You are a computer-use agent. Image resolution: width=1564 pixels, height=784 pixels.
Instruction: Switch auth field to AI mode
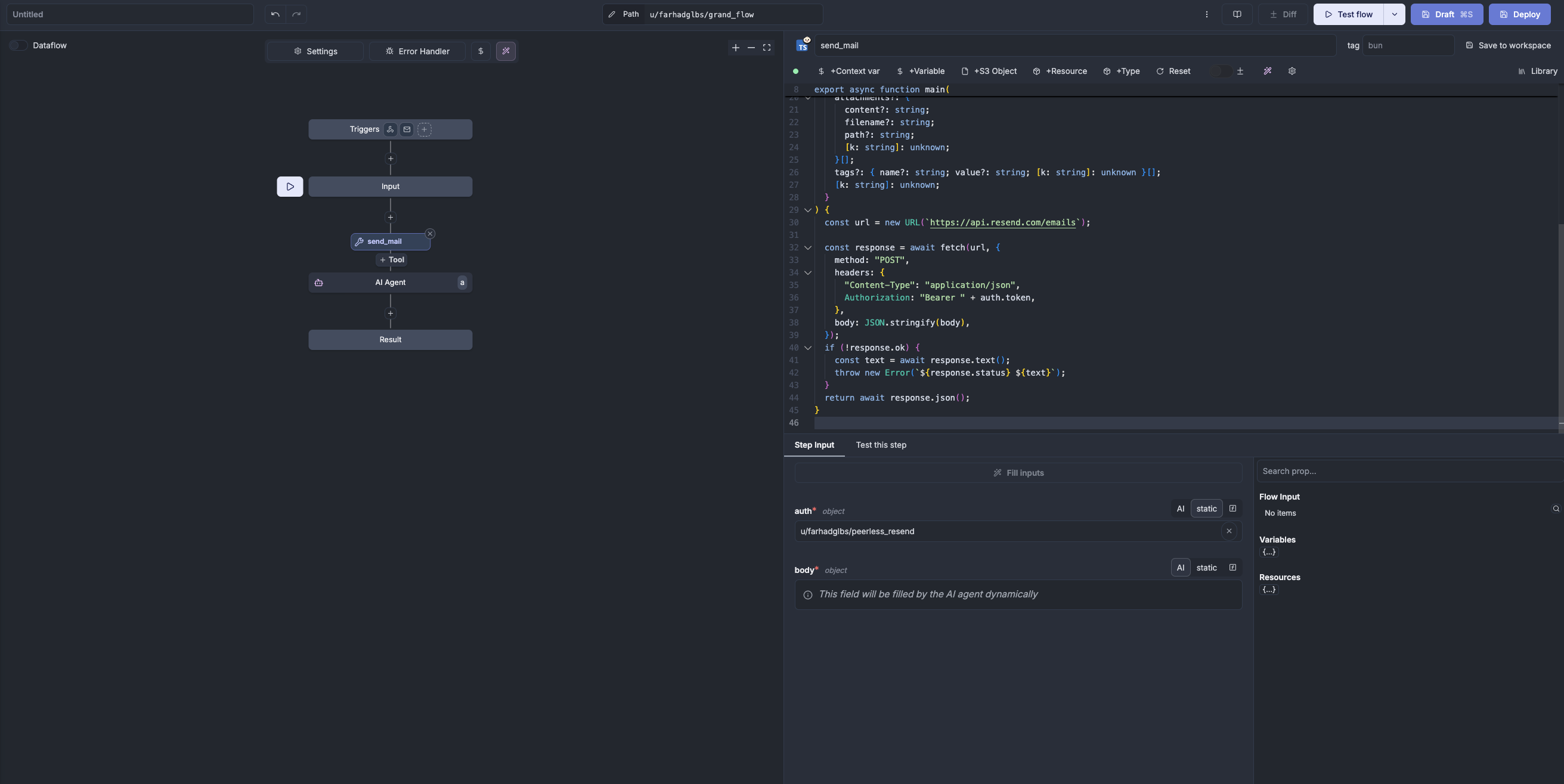click(x=1181, y=509)
